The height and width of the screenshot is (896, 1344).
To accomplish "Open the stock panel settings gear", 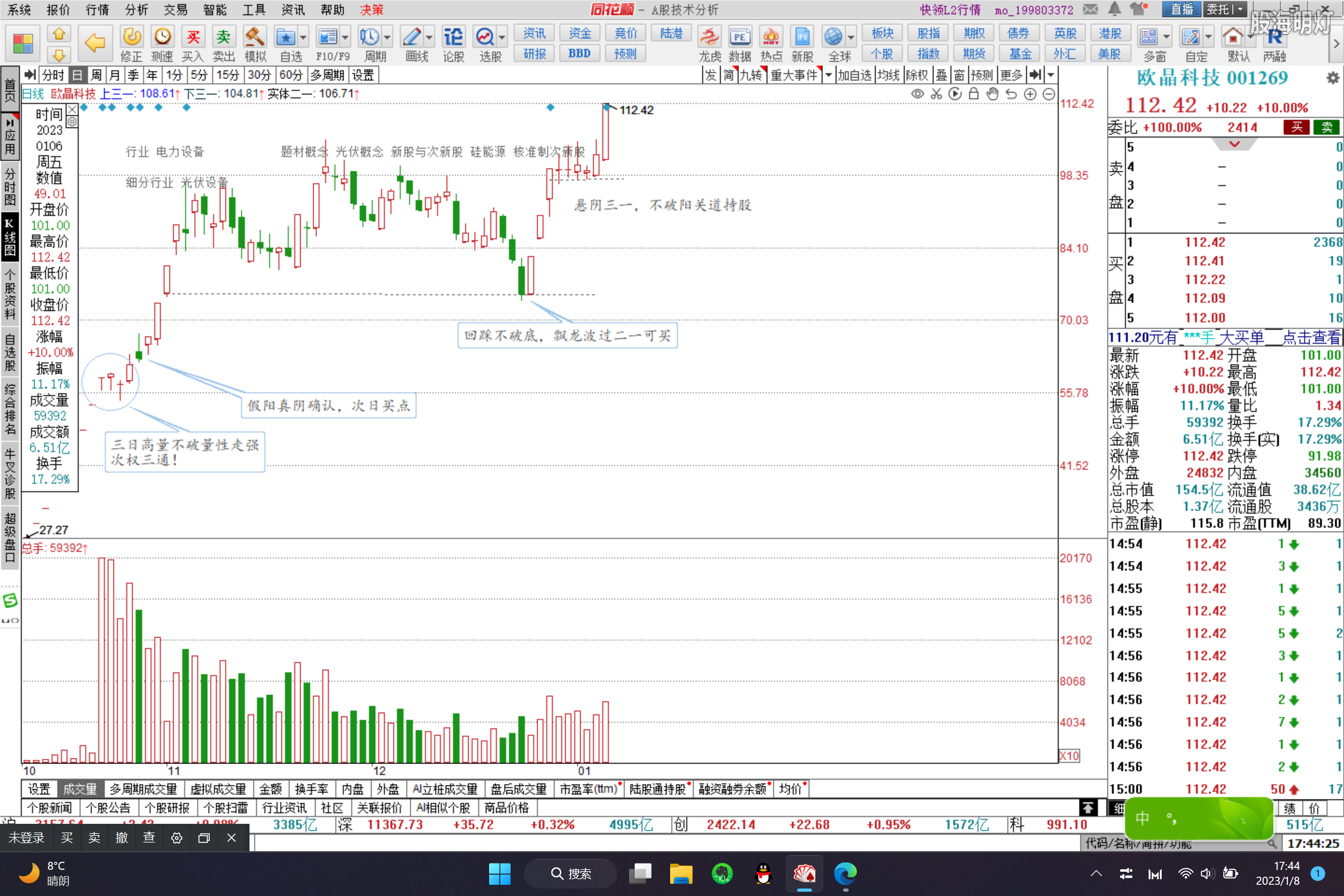I will [x=1332, y=78].
